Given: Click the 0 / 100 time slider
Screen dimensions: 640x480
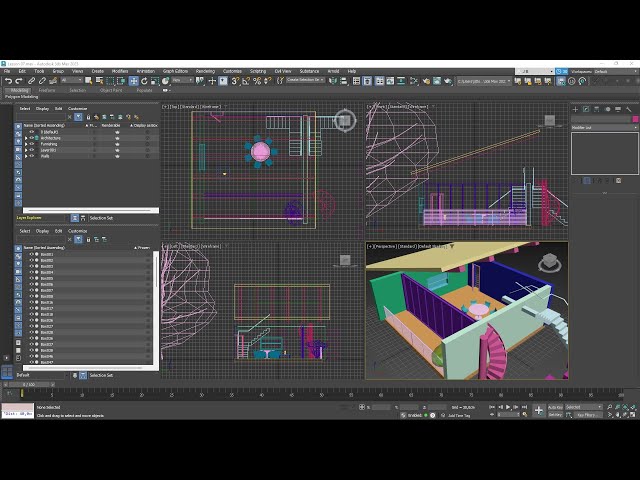Looking at the screenshot, I should coord(29,384).
